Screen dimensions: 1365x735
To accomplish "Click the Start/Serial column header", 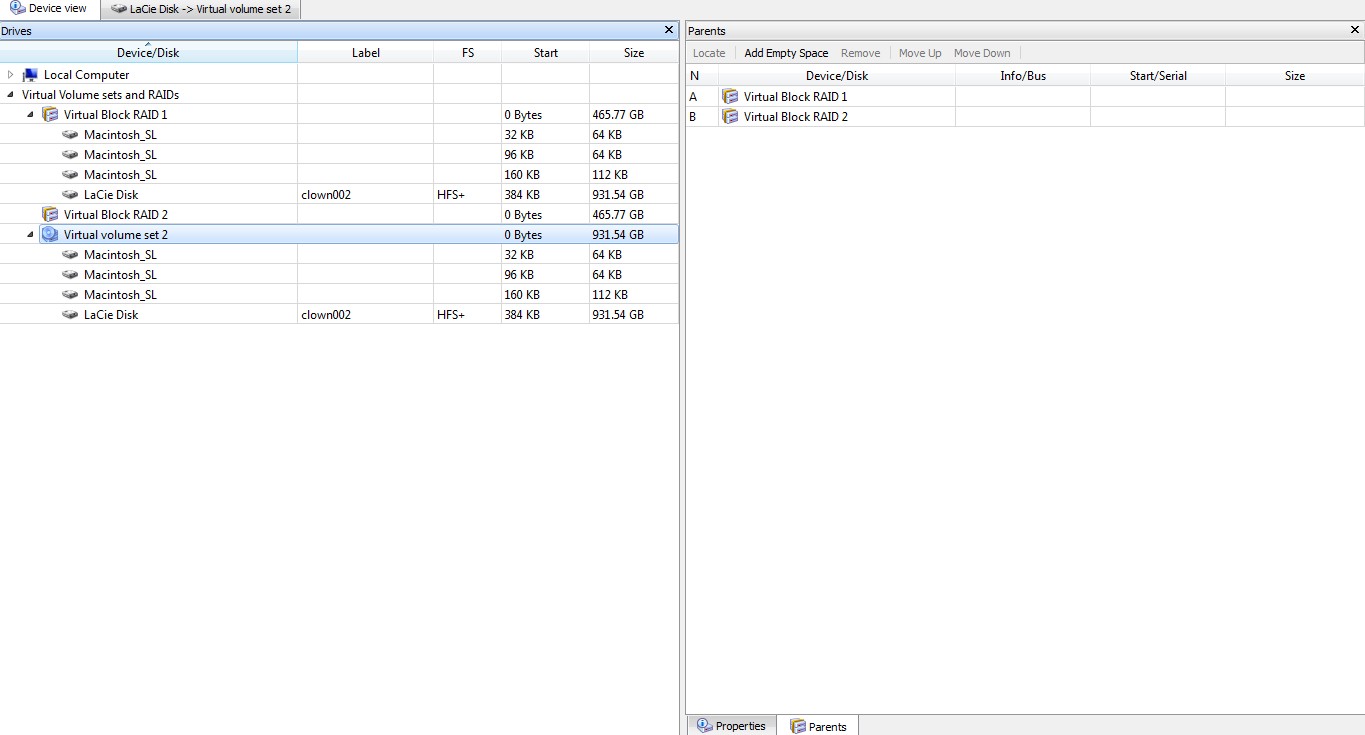I will pos(1158,76).
